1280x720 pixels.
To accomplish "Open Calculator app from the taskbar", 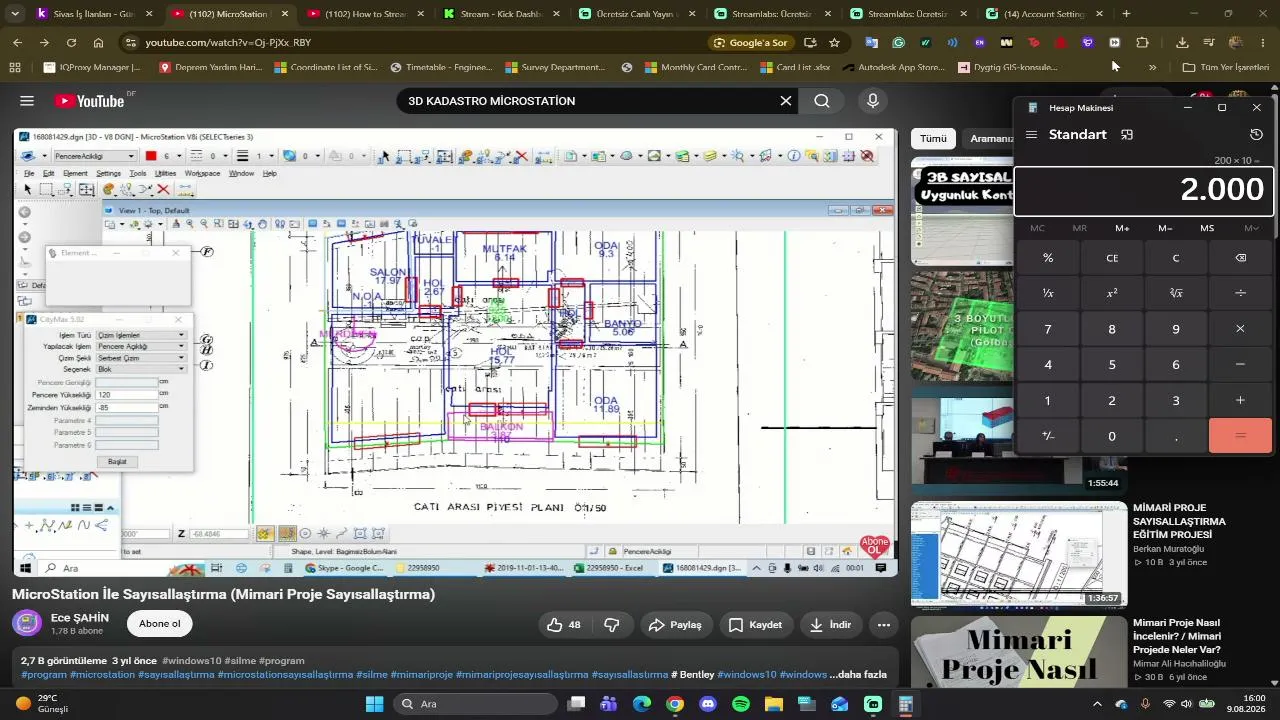I will (x=906, y=704).
